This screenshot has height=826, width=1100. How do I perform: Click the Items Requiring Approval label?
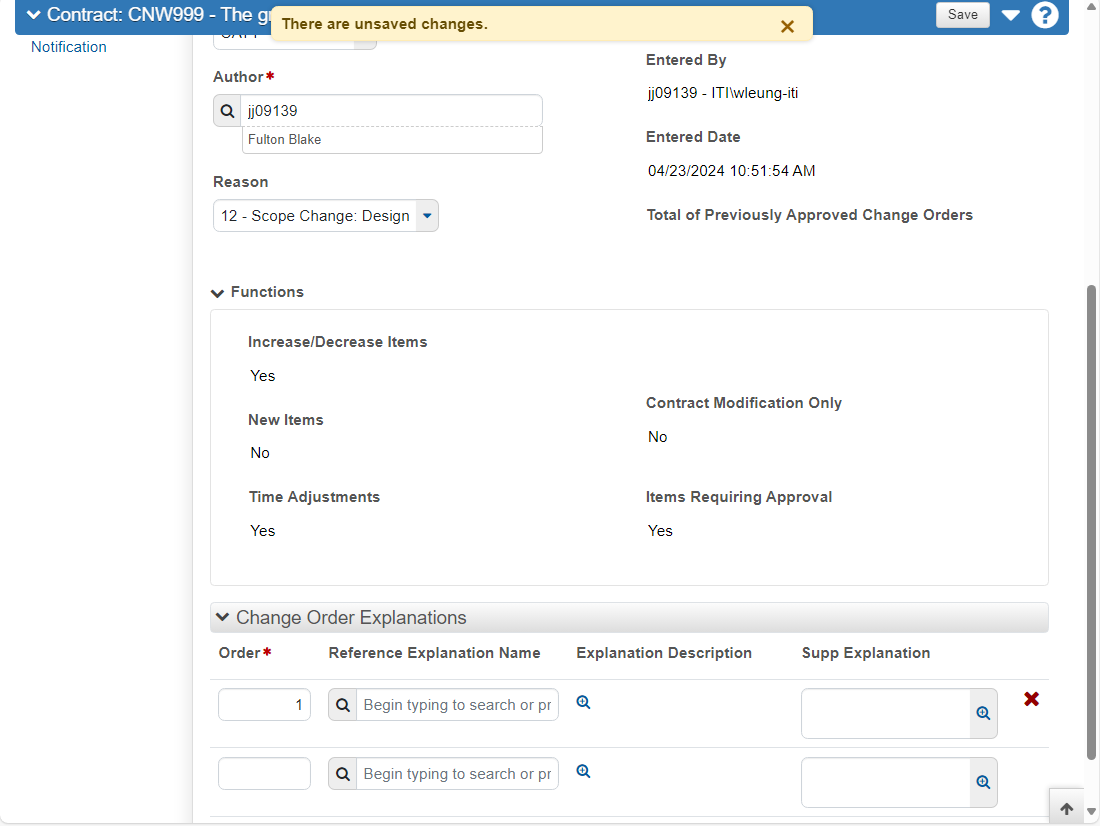click(739, 497)
